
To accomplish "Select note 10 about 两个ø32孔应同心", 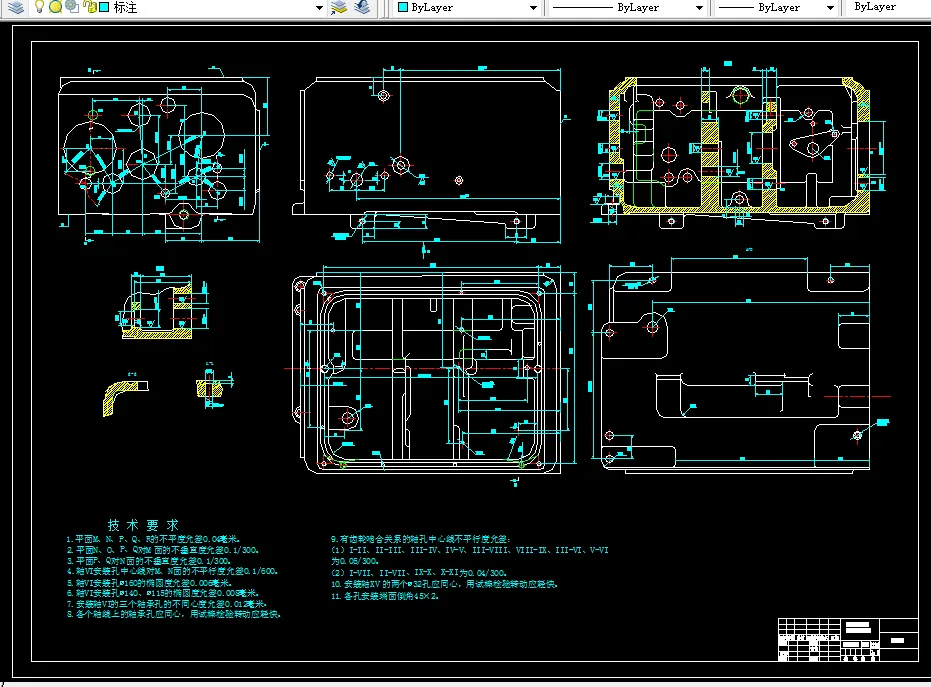I will 444,584.
